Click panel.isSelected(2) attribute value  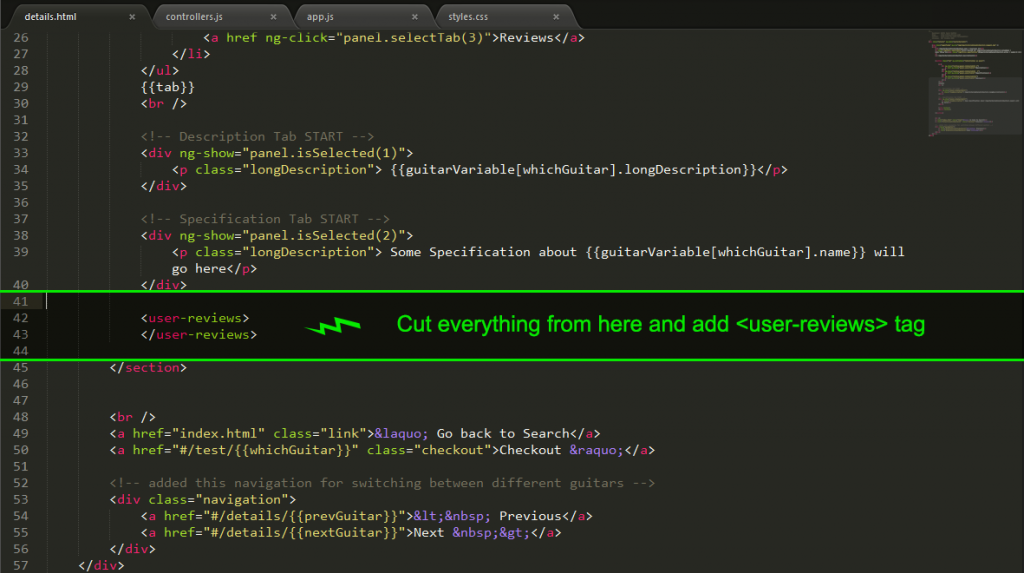[324, 235]
